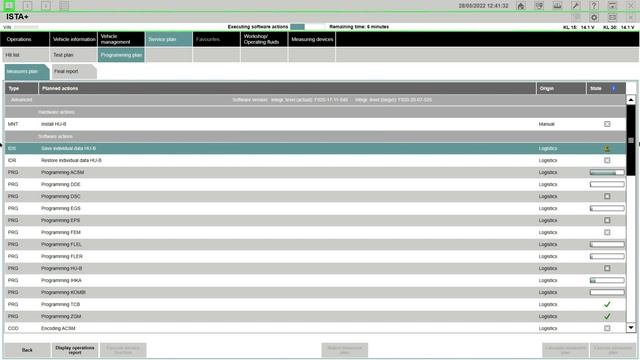The width and height of the screenshot is (640, 360).
Task: Open the Workshop/Operating fluids tab
Action: (x=264, y=39)
